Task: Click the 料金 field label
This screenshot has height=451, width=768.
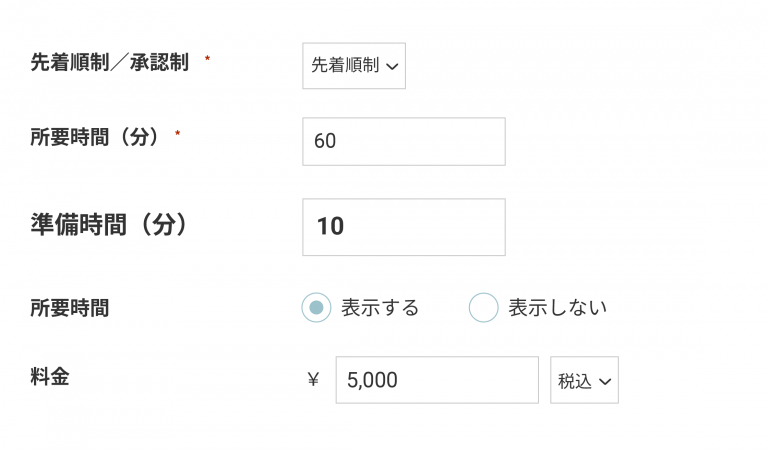Action: (x=50, y=377)
